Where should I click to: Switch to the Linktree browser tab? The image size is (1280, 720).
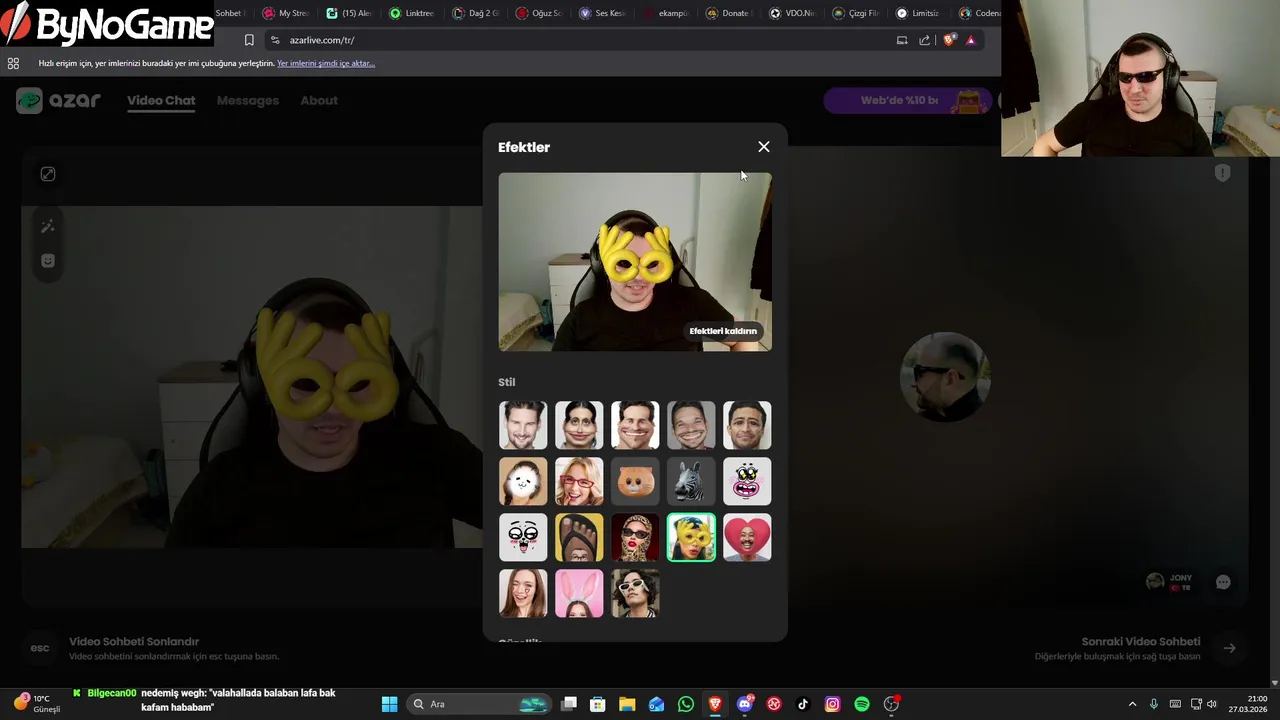pos(412,13)
